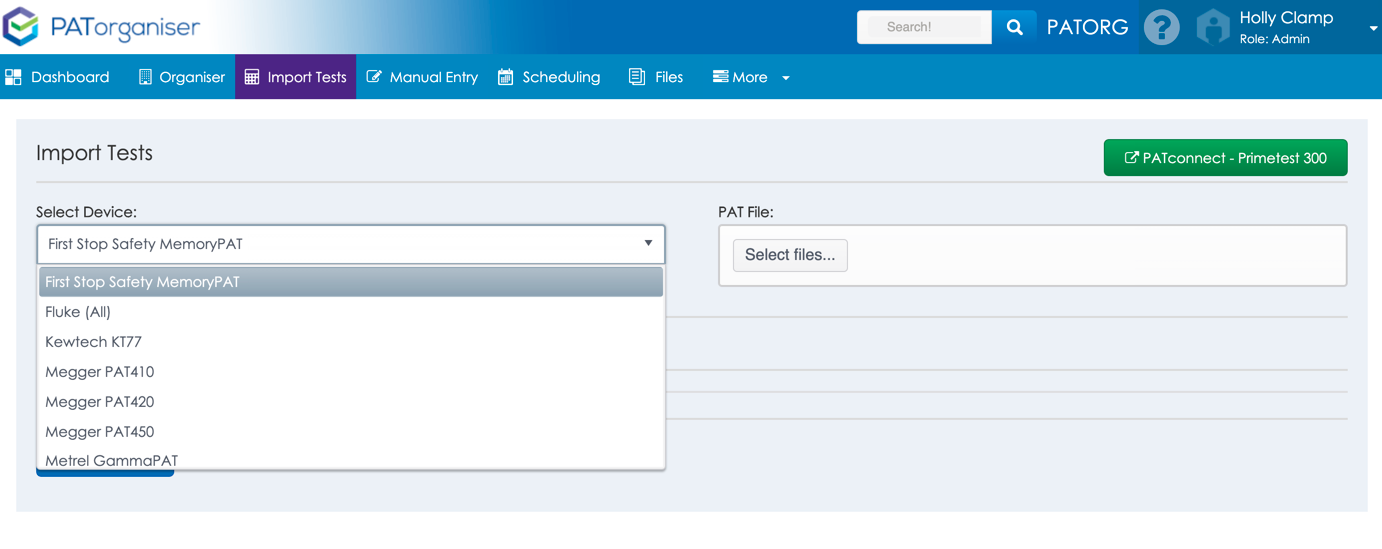The image size is (1382, 549).
Task: Click the PATorganiser brand name
Action: pyautogui.click(x=125, y=27)
